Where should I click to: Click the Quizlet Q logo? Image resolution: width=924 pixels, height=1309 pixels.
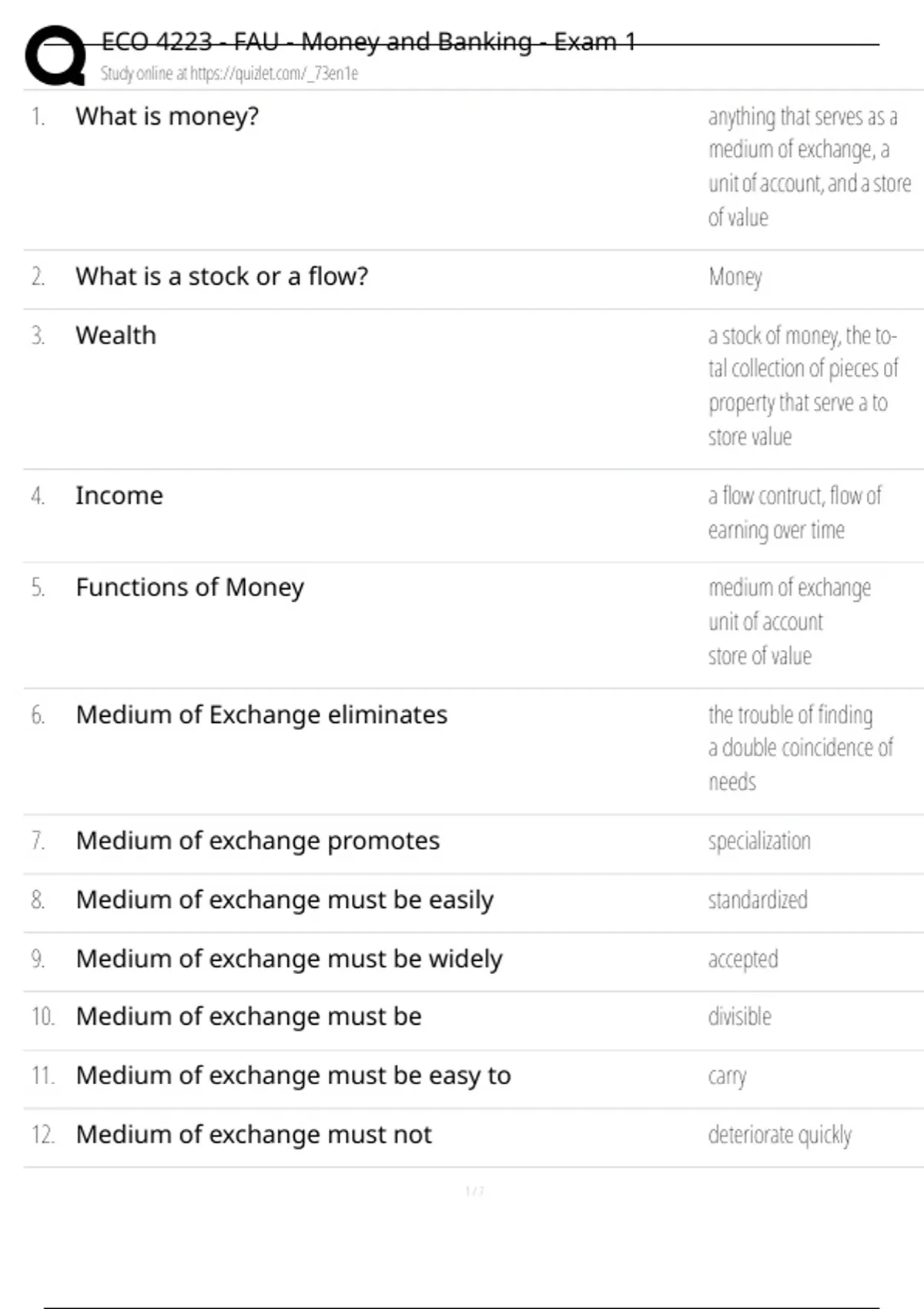click(55, 55)
